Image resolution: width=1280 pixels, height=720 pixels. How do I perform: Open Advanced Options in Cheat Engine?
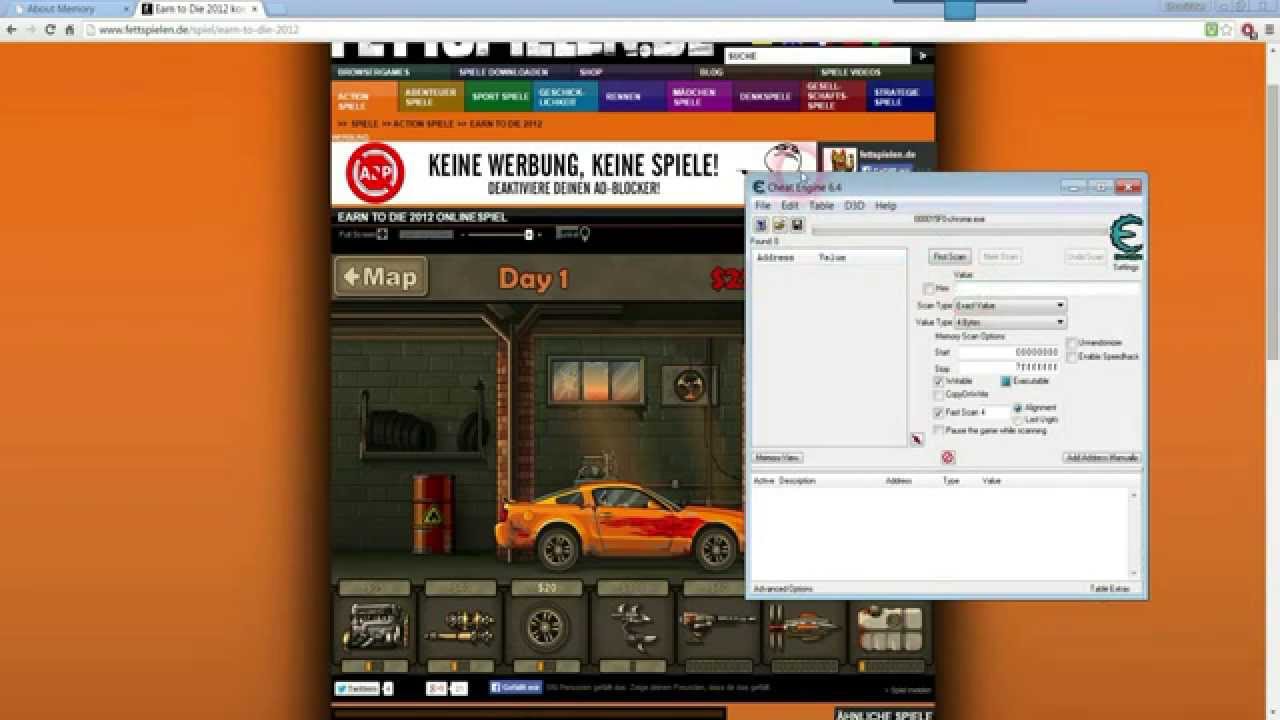[x=783, y=589]
